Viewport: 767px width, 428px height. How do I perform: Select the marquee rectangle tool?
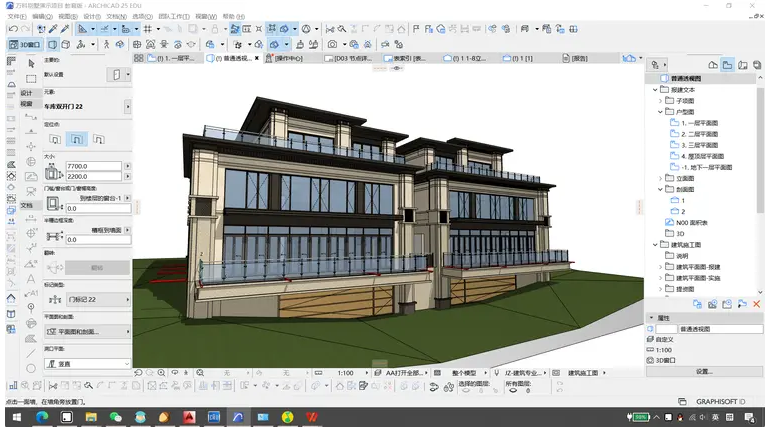pos(31,79)
